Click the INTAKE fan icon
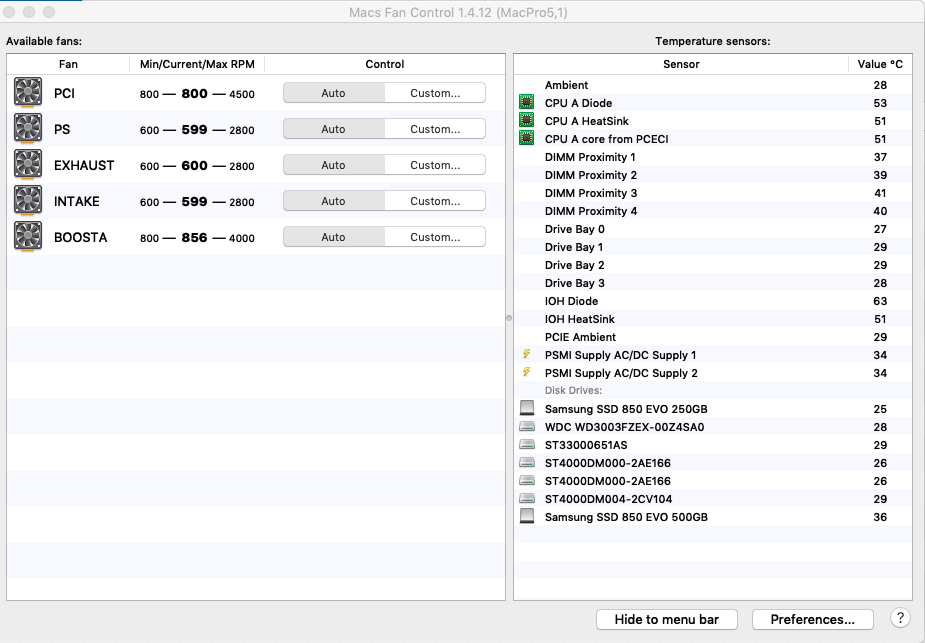Image resolution: width=925 pixels, height=643 pixels. [28, 201]
